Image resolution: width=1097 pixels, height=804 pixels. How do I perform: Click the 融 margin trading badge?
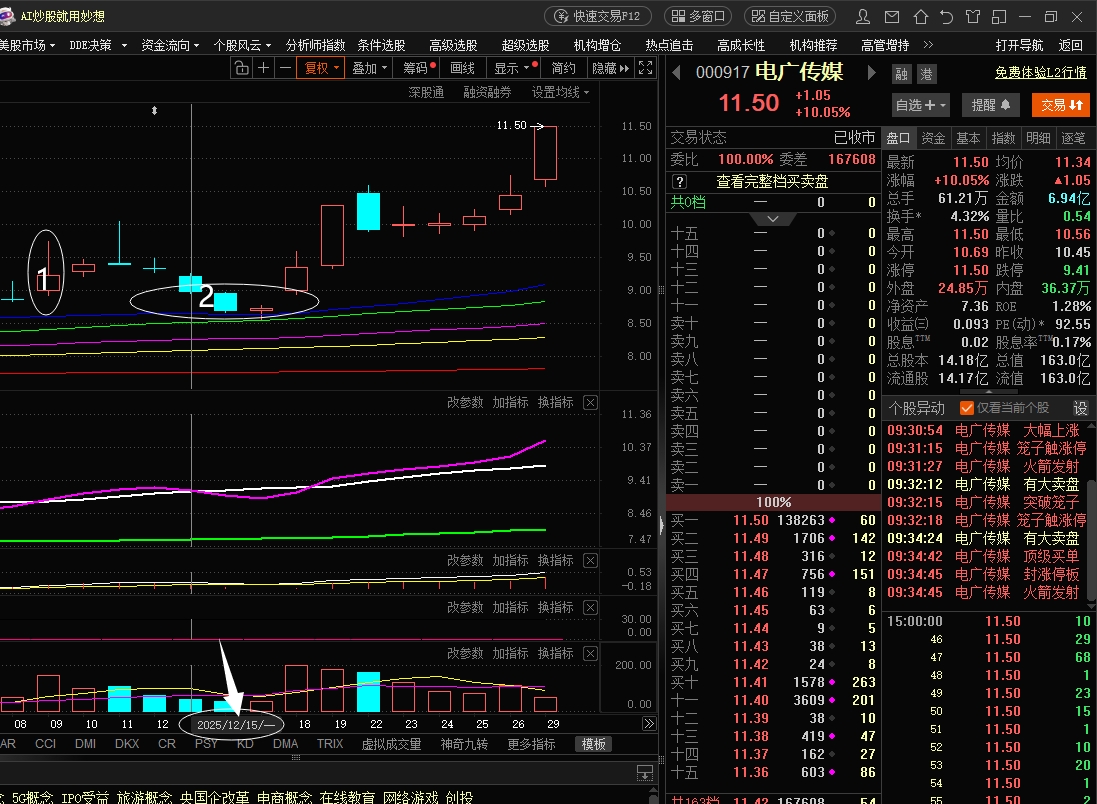(x=902, y=73)
